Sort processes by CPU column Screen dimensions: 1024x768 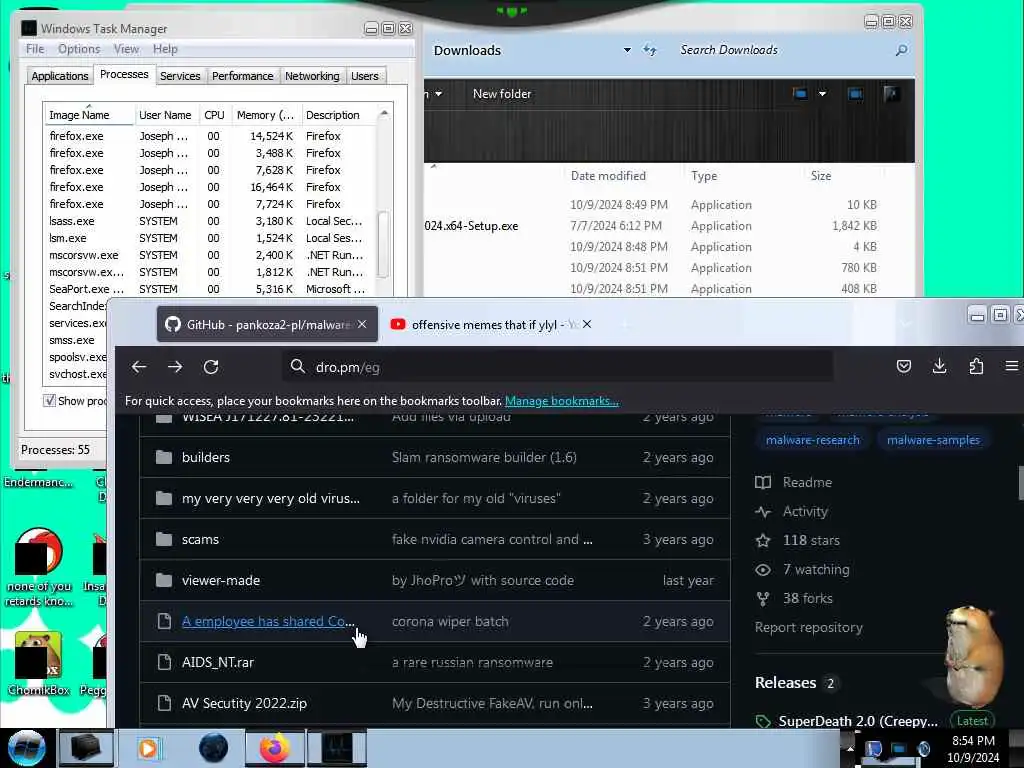(x=214, y=115)
